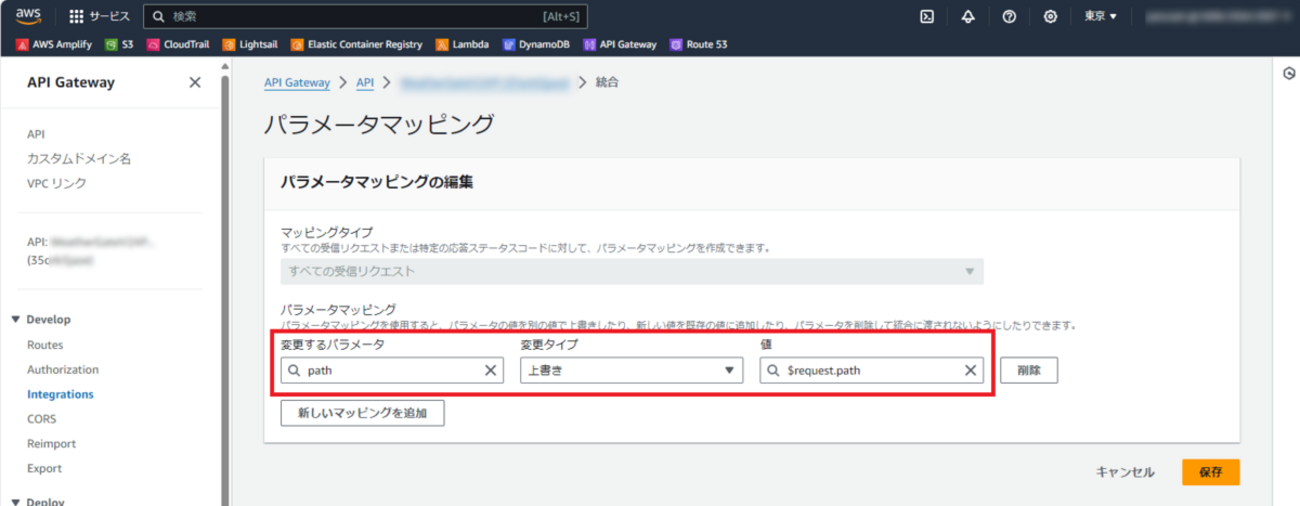This screenshot has height=506, width=1300.
Task: Open the 変更タイプ 上書き dropdown
Action: [631, 370]
